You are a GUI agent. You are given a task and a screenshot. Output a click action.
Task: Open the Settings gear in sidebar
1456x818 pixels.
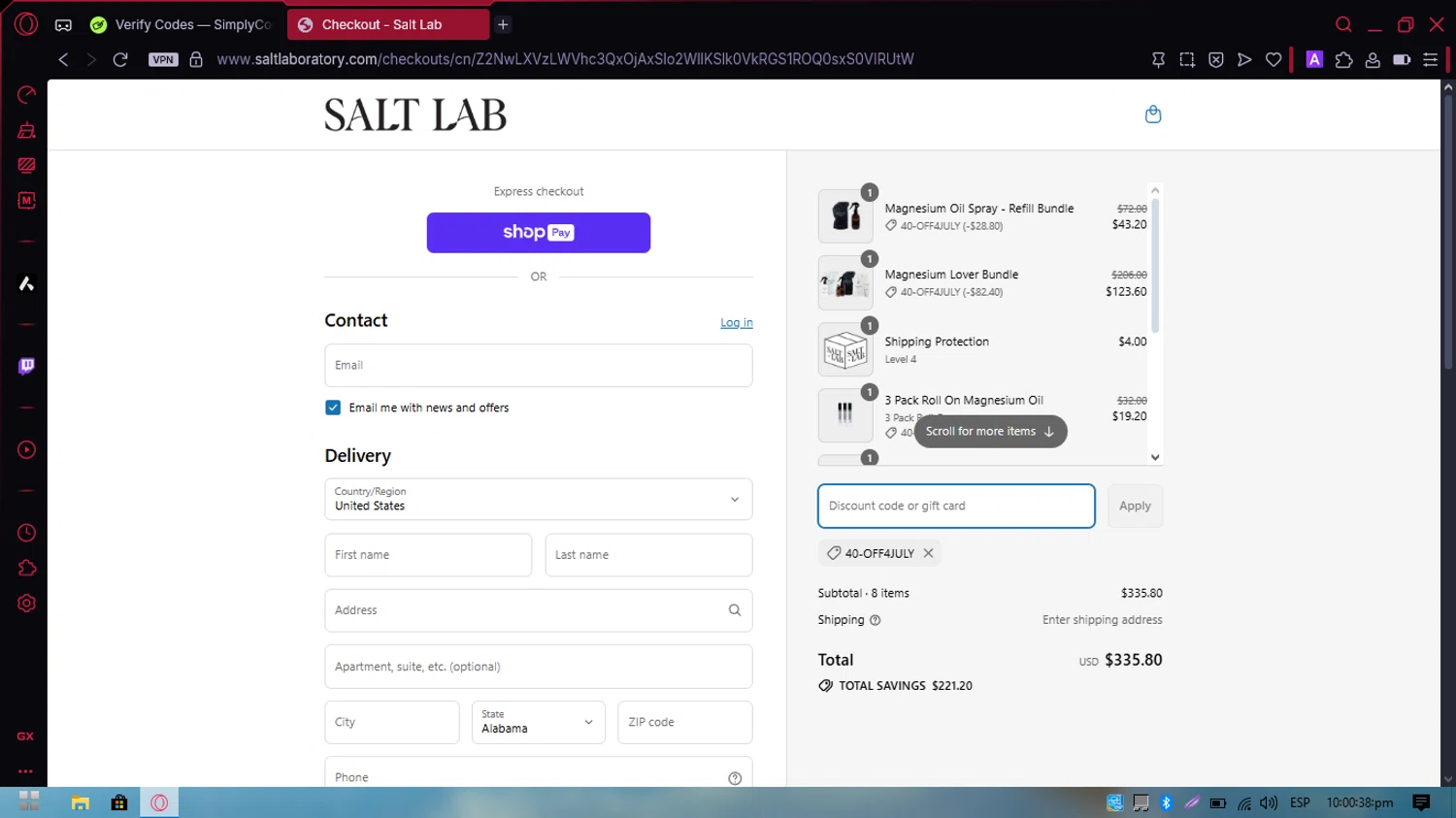pos(26,603)
